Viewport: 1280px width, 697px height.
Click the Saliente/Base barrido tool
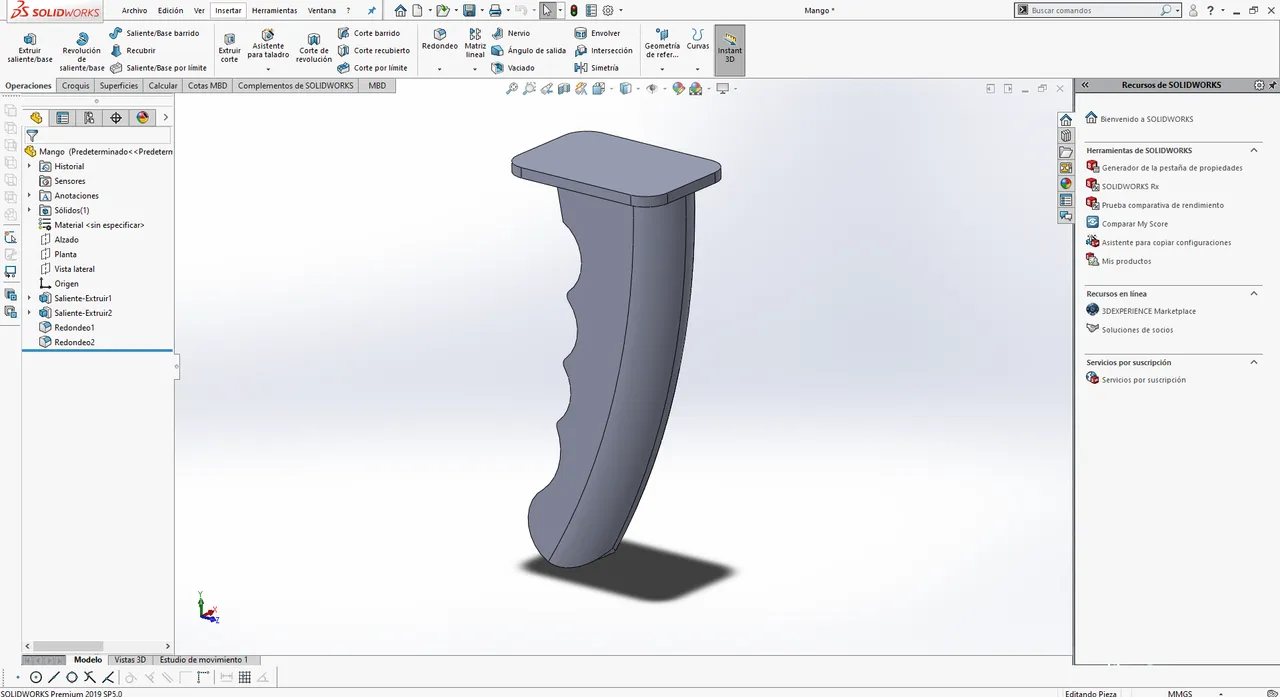pyautogui.click(x=154, y=33)
